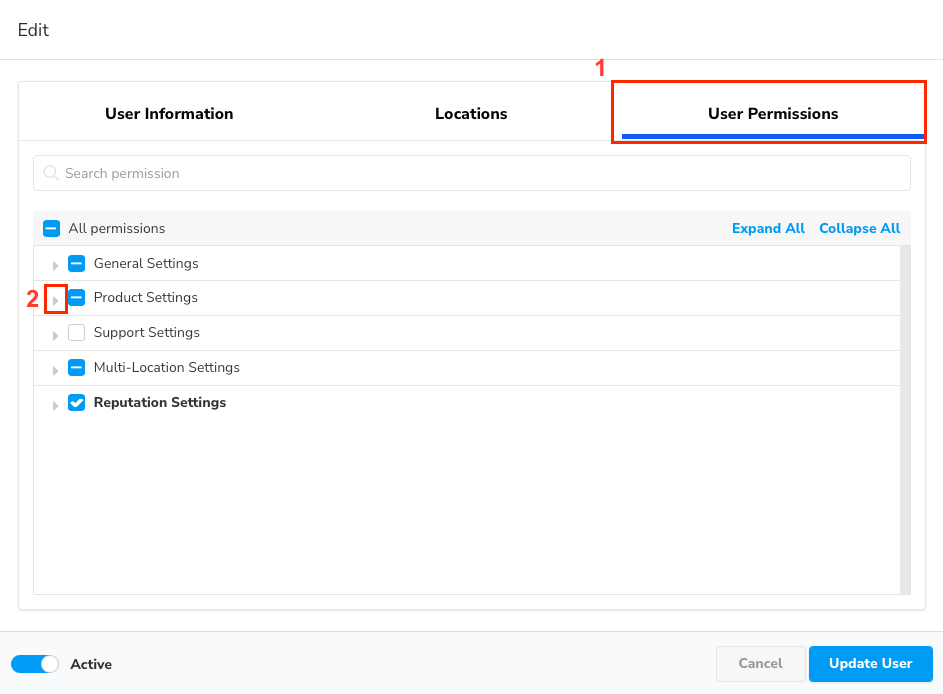The image size is (943, 694).
Task: Open the User Information tab
Action: click(169, 114)
